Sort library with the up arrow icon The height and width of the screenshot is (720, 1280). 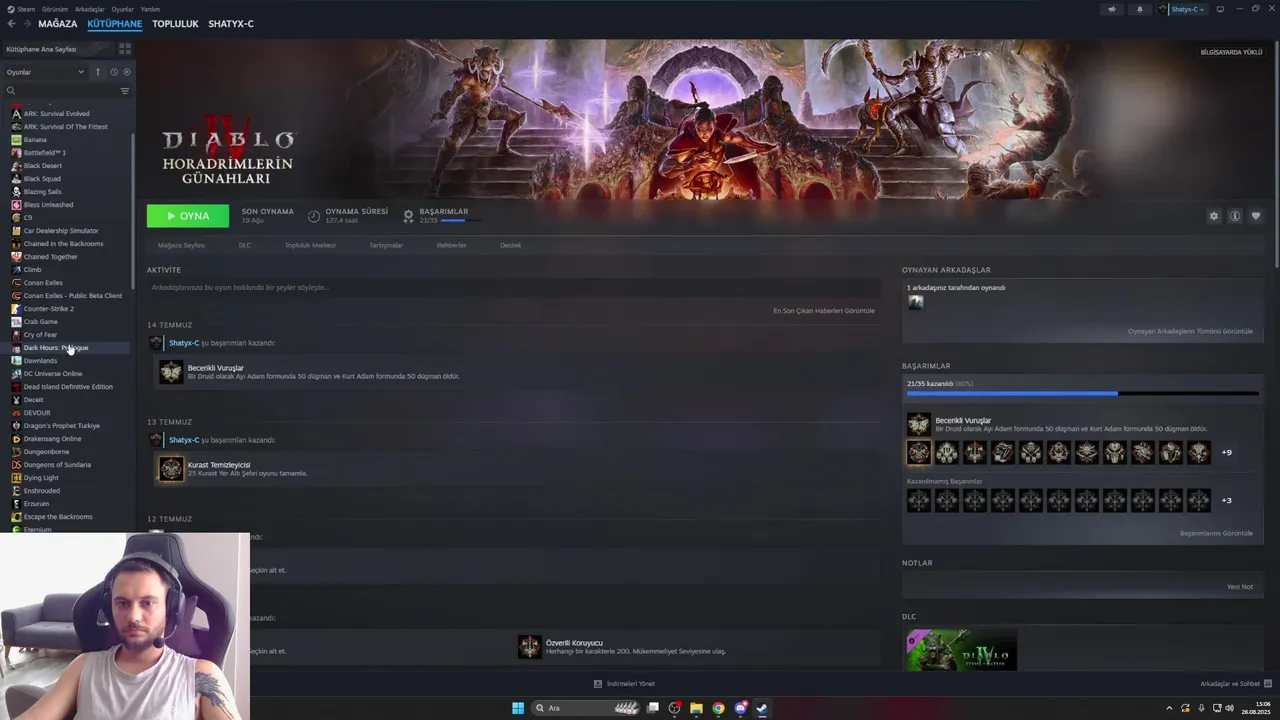pos(98,72)
